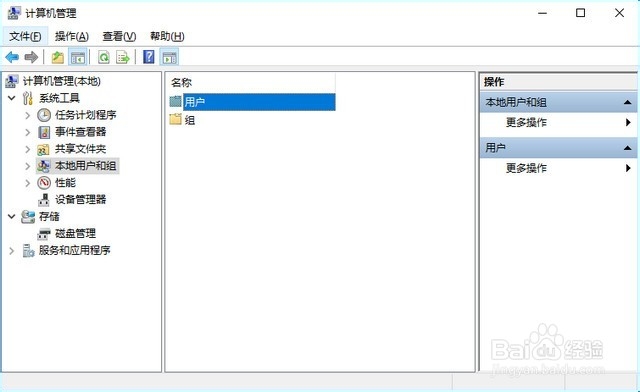The height and width of the screenshot is (392, 640).
Task: Expand the 性能 node arrow
Action: (27, 183)
